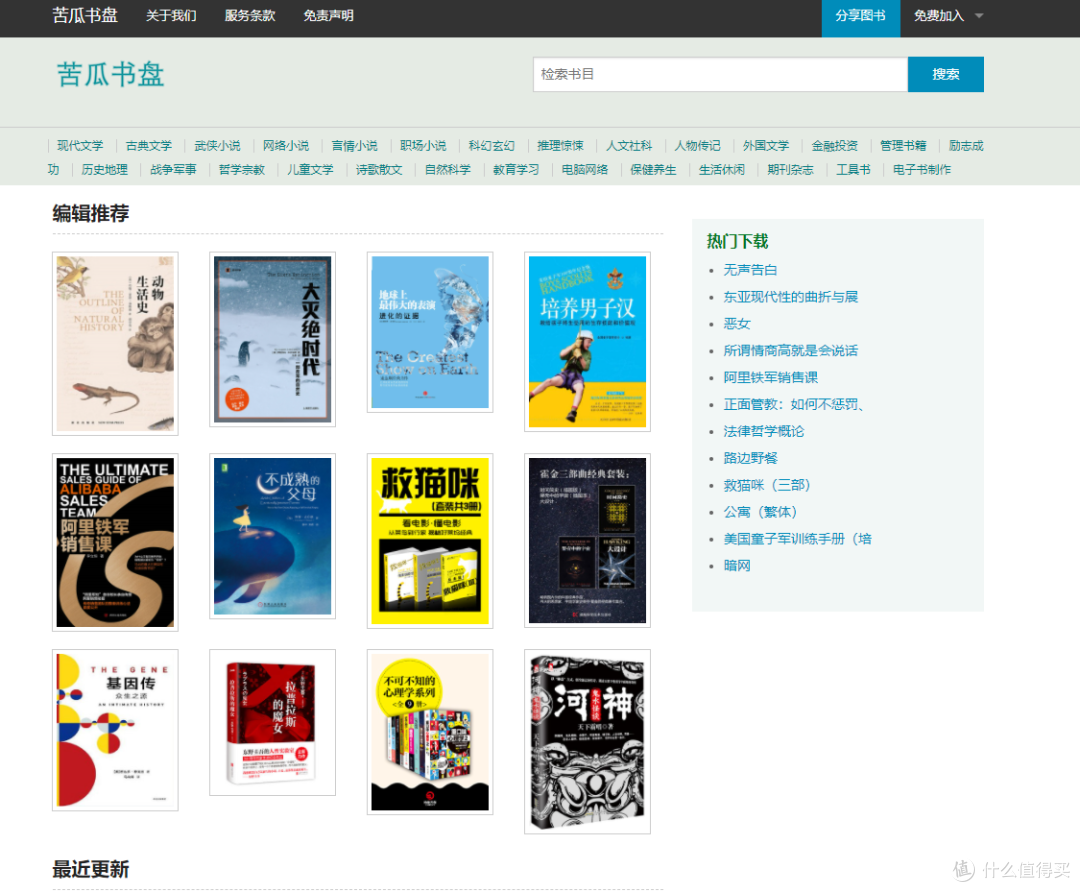Image resolution: width=1080 pixels, height=892 pixels.
Task: Browse the 言情小说 category
Action: pyautogui.click(x=354, y=146)
